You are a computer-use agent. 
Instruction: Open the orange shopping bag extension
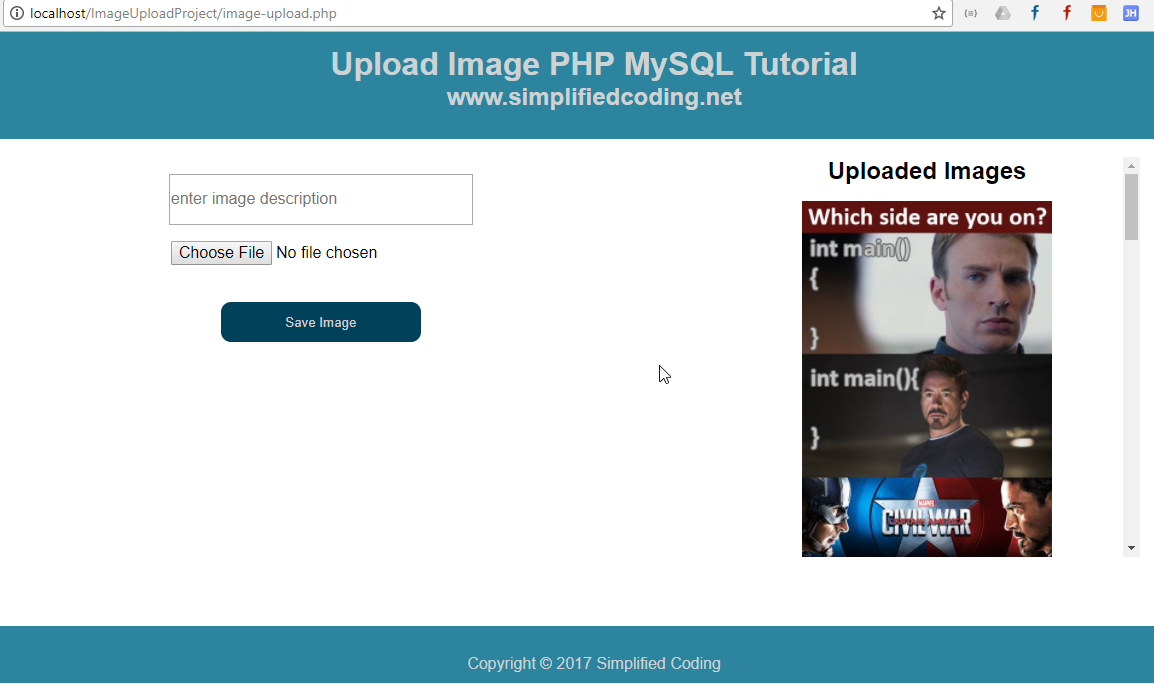pos(1098,13)
